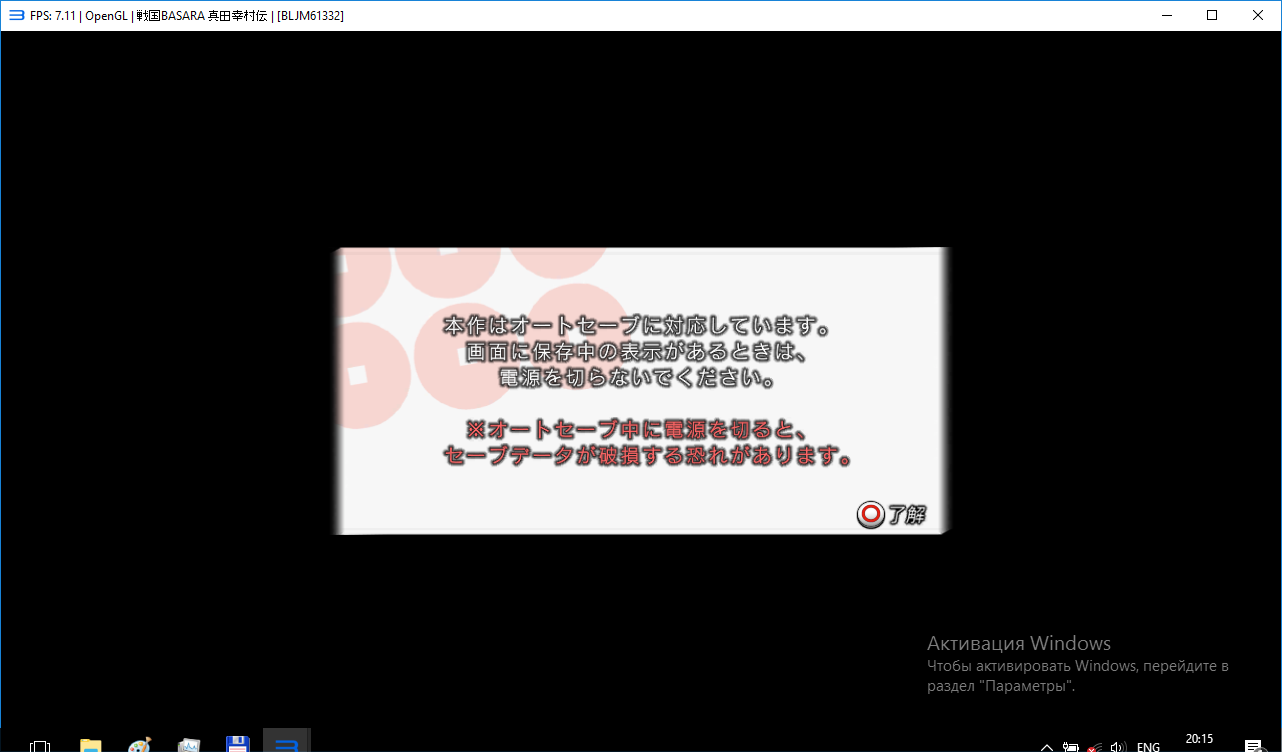The image size is (1282, 752).
Task: Maximize the RPCS3 game window
Action: 1212,15
